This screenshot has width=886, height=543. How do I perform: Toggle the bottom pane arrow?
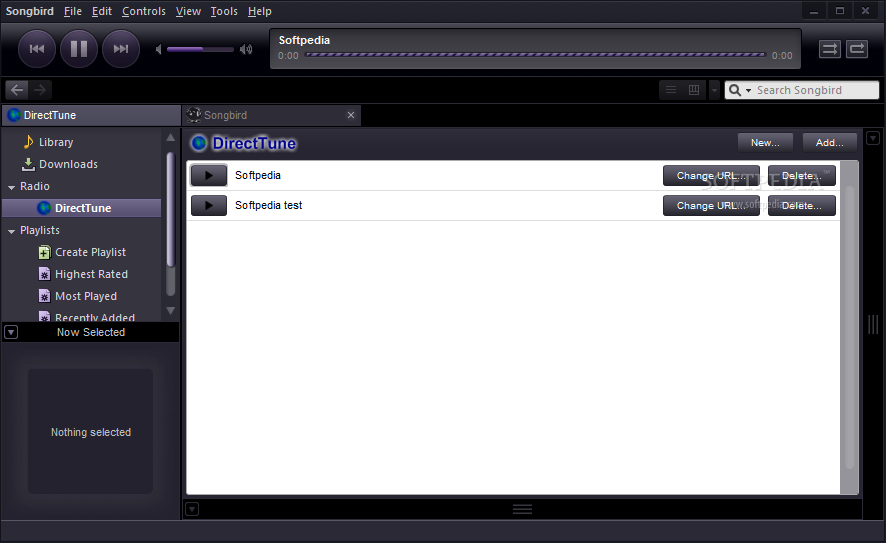192,509
